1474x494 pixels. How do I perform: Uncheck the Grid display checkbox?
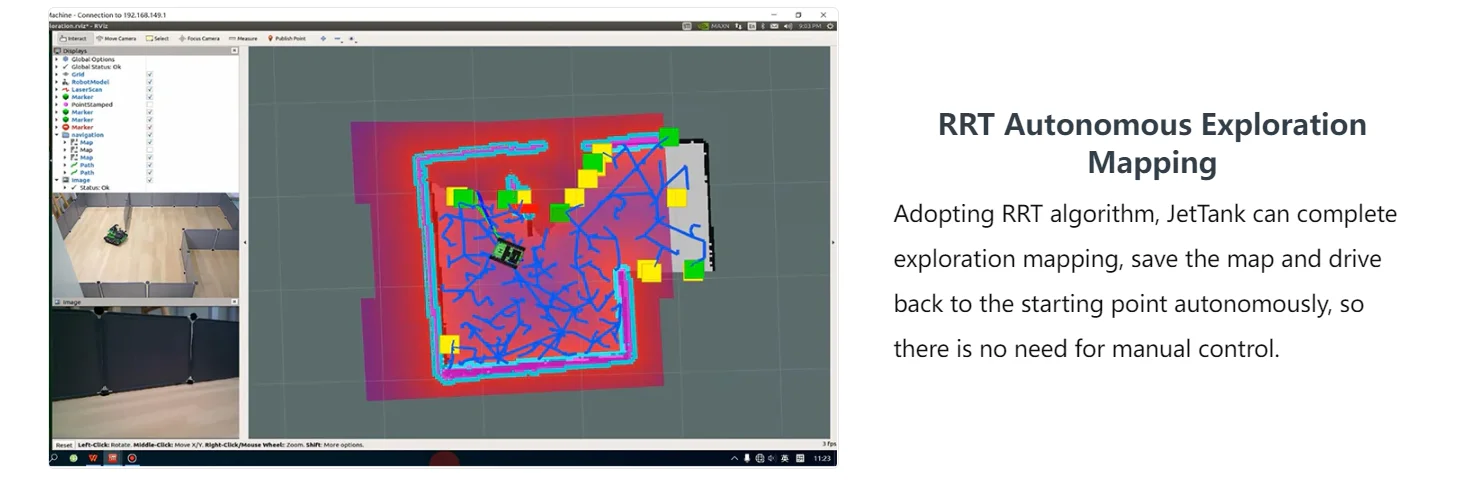(149, 74)
